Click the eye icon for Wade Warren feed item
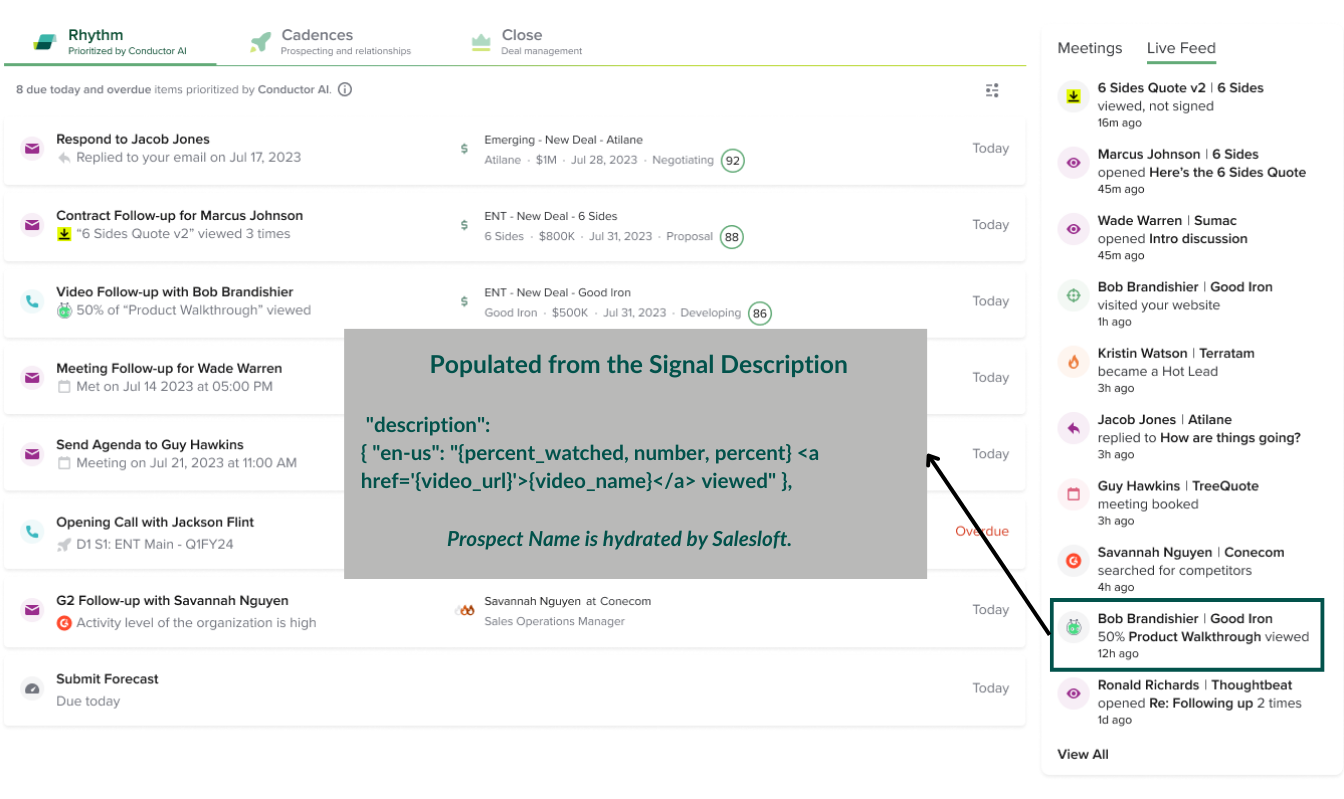 click(1073, 229)
